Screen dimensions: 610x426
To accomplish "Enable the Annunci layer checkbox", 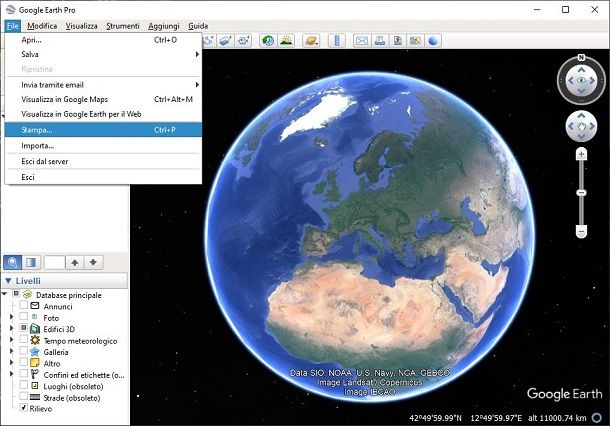I will tap(24, 305).
